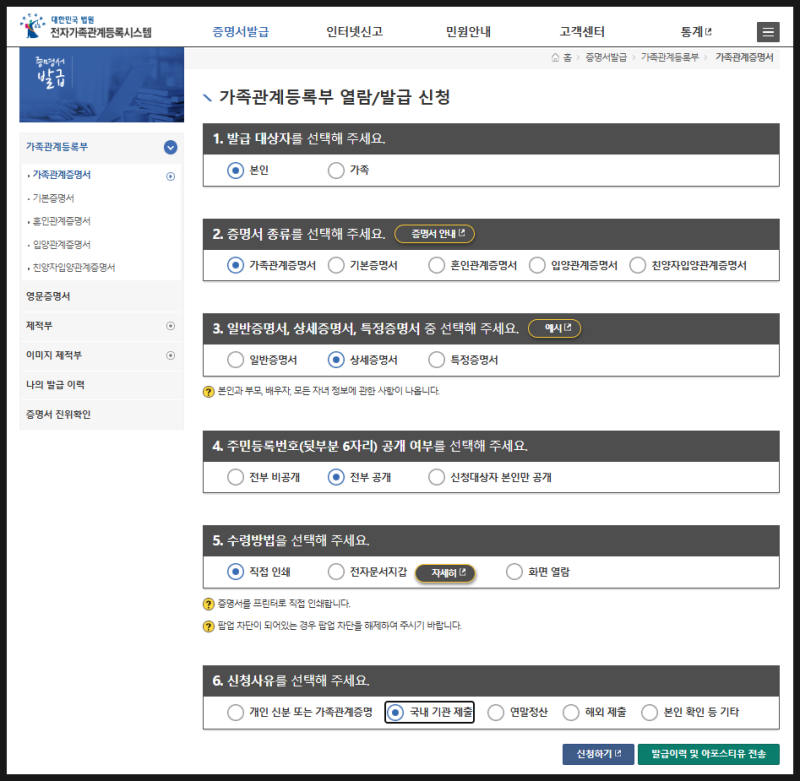The image size is (800, 781).
Task: Choose 혼인관계증명서 certificate type radio
Action: [x=436, y=265]
